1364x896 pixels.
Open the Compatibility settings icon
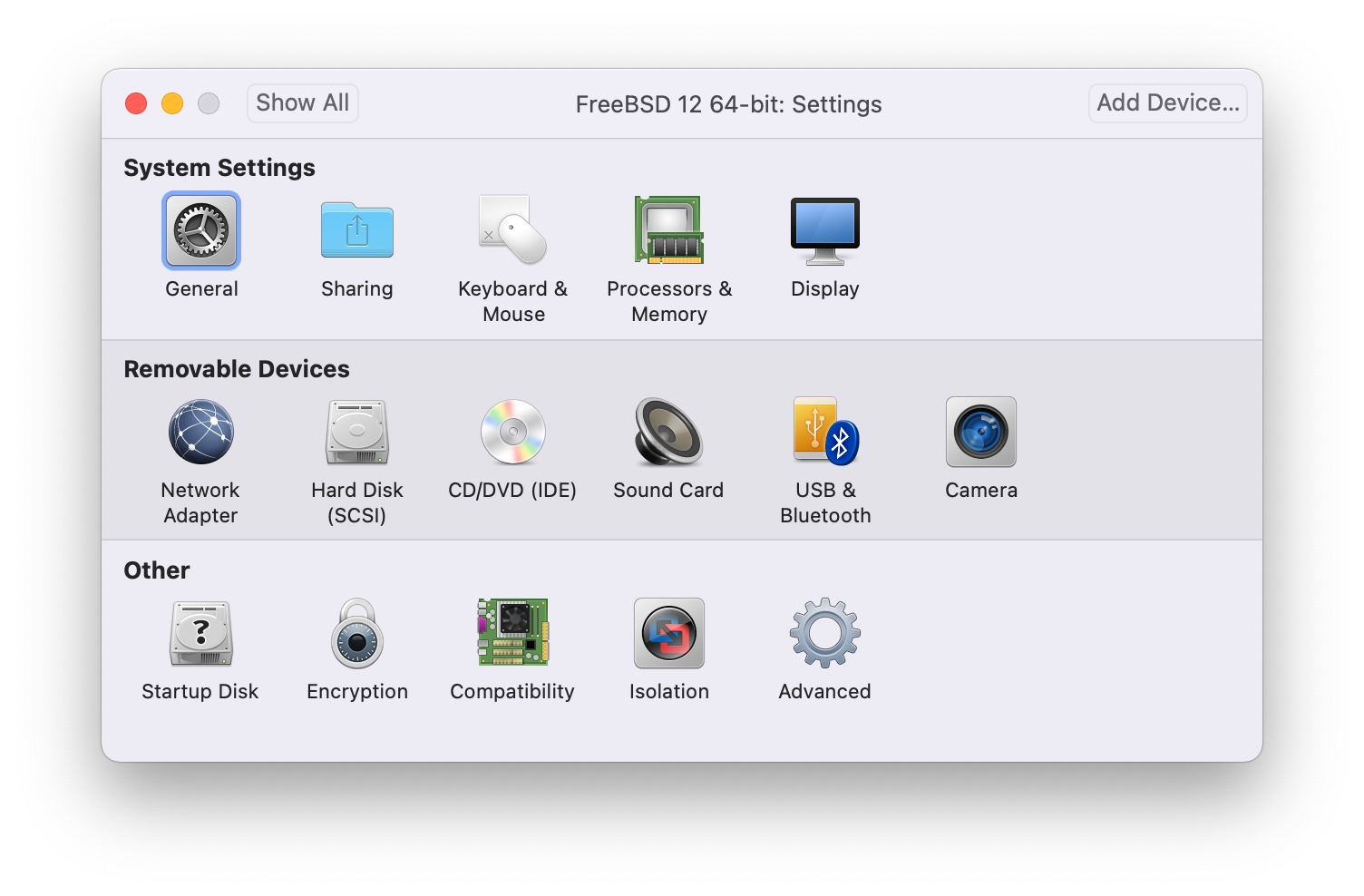tap(512, 633)
